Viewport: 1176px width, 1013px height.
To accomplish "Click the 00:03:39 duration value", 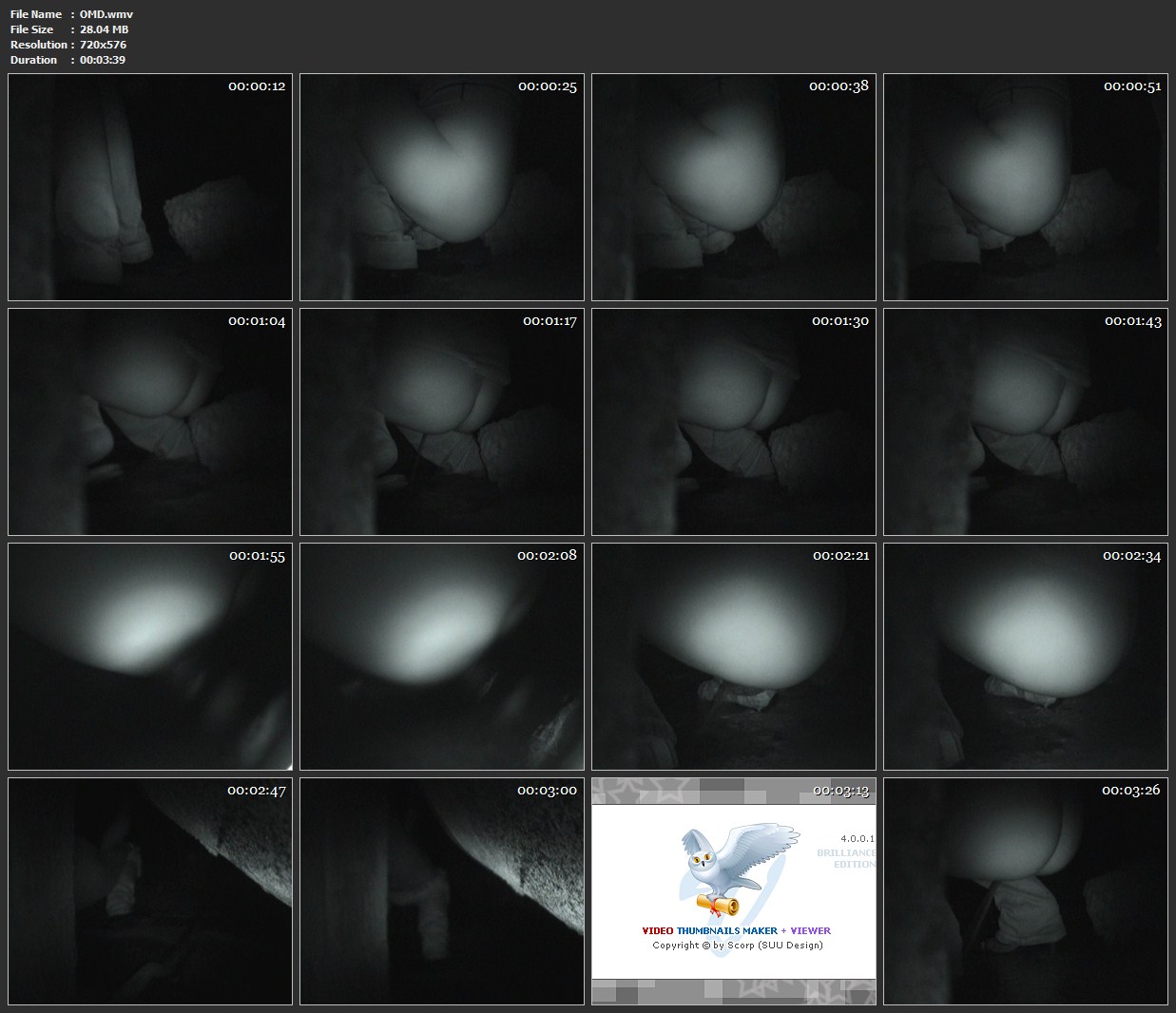I will coord(103,60).
